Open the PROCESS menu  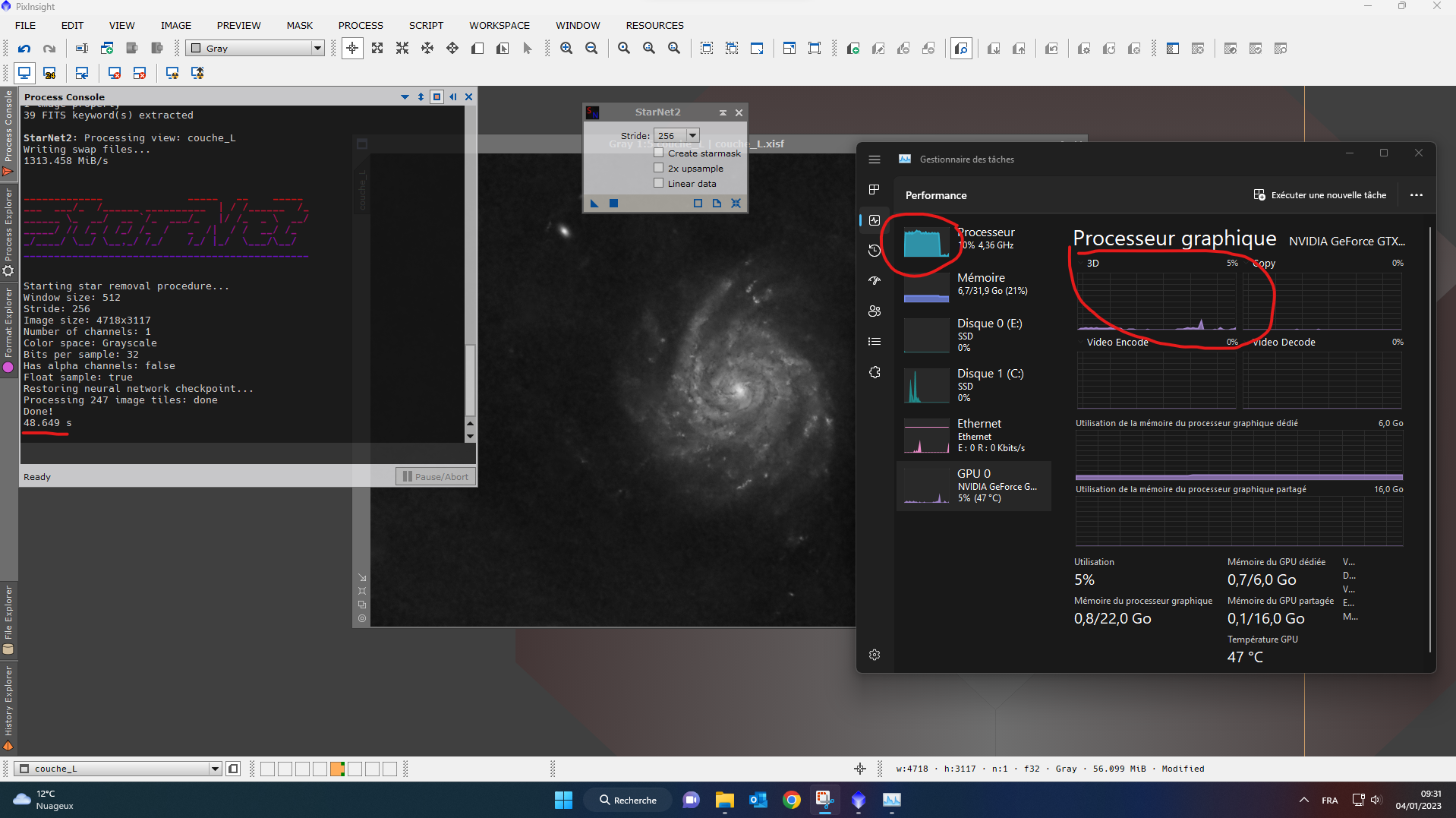click(361, 25)
